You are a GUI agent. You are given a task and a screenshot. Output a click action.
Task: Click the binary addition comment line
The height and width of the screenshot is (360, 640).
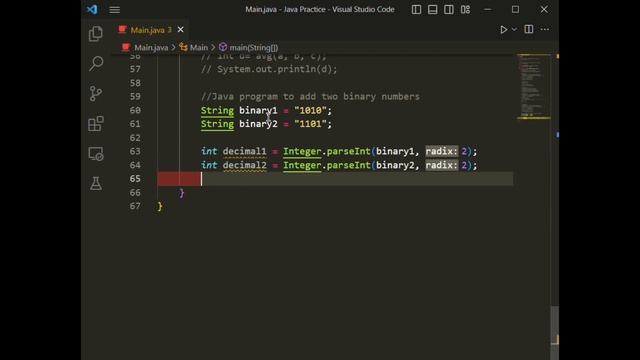(x=310, y=97)
